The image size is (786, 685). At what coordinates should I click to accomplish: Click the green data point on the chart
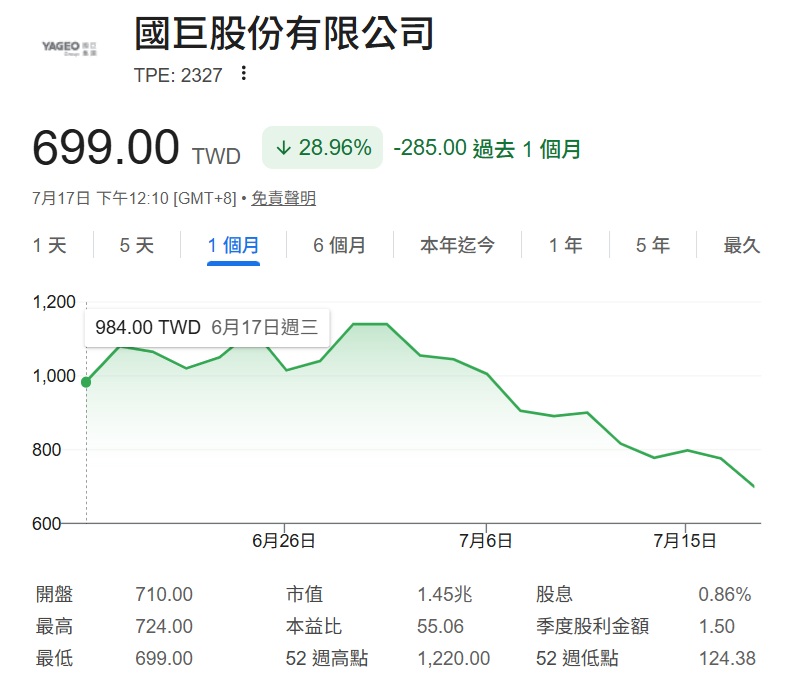pos(86,382)
